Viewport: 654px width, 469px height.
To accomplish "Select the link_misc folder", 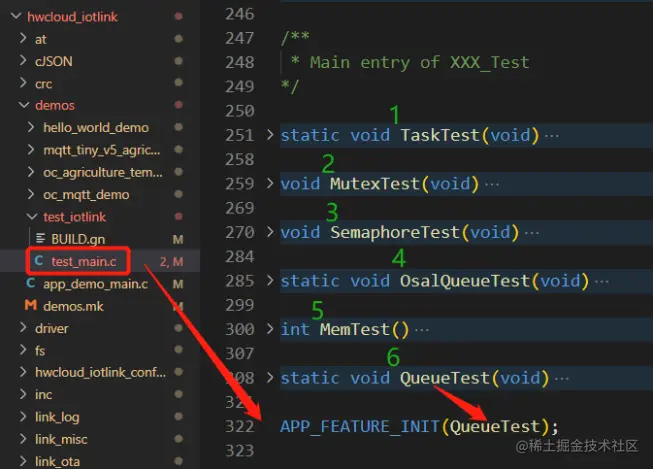I will 61,439.
